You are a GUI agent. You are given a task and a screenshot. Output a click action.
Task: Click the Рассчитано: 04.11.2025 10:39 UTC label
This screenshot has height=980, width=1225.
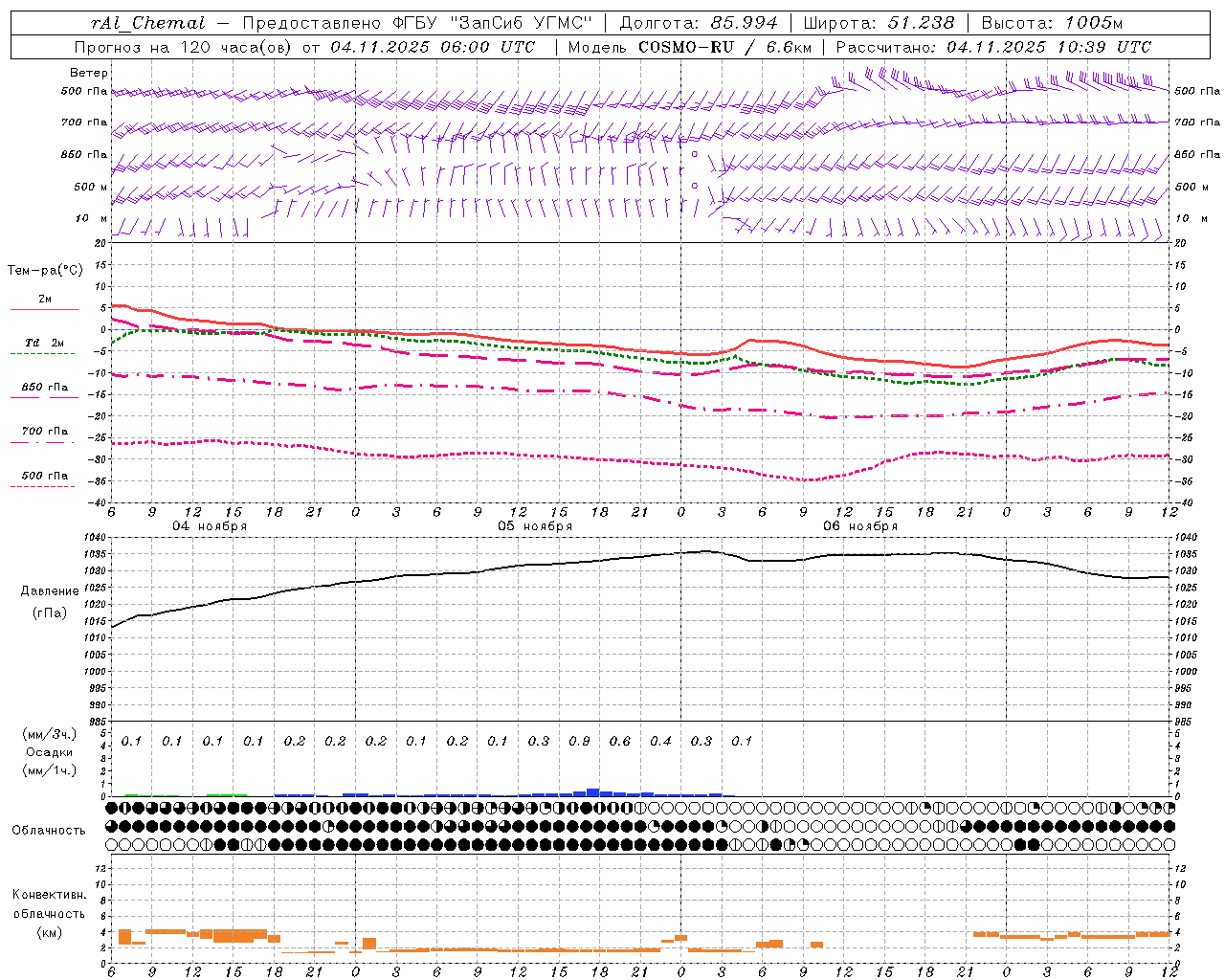(993, 47)
